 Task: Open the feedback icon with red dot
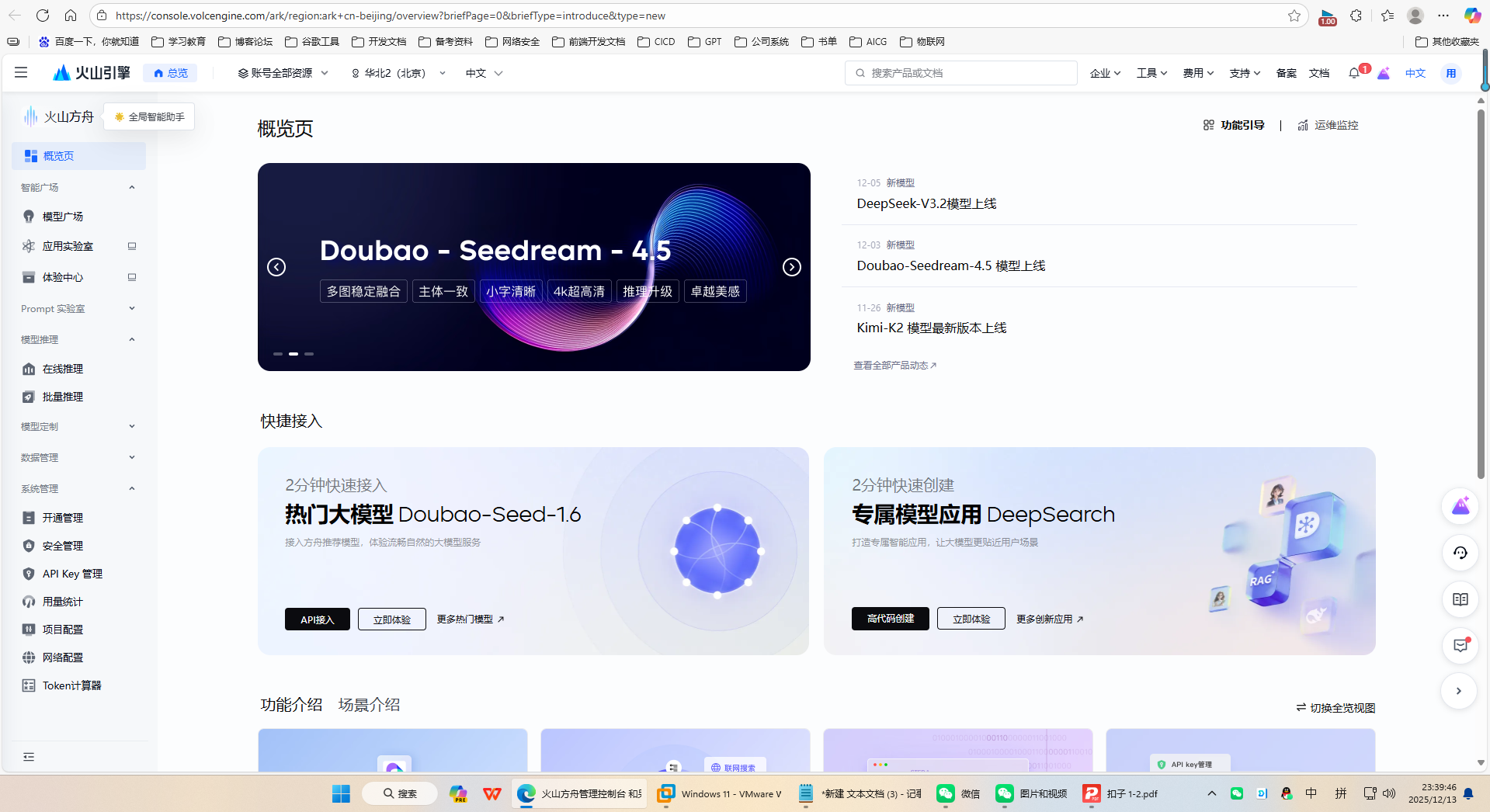1460,646
